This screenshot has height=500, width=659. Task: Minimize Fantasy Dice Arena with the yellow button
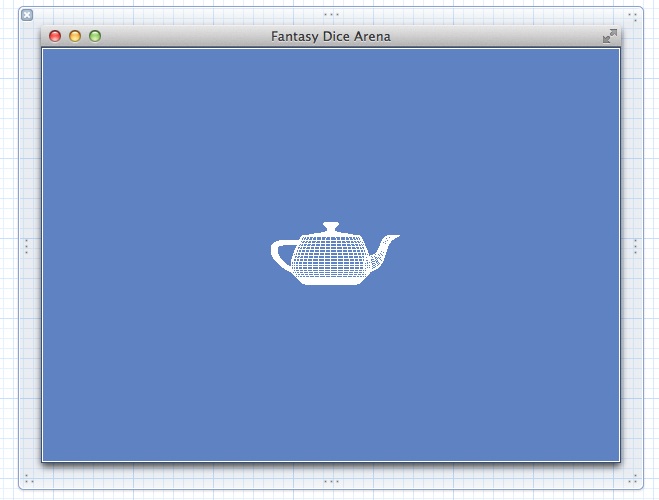75,36
